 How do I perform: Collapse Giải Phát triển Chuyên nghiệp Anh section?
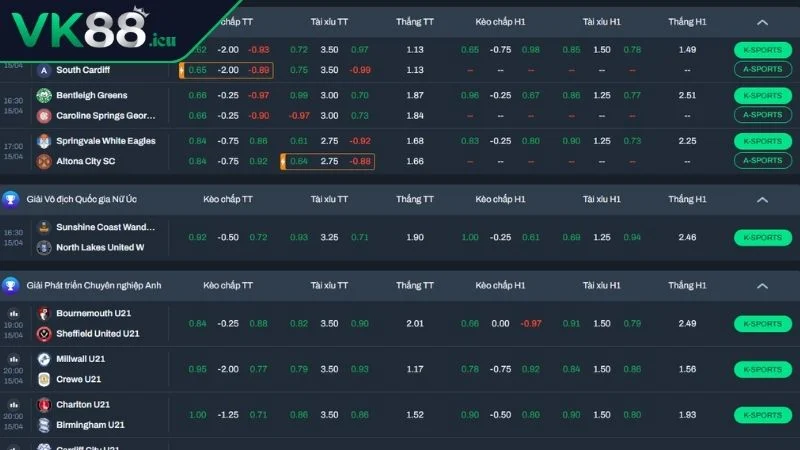[x=762, y=286]
